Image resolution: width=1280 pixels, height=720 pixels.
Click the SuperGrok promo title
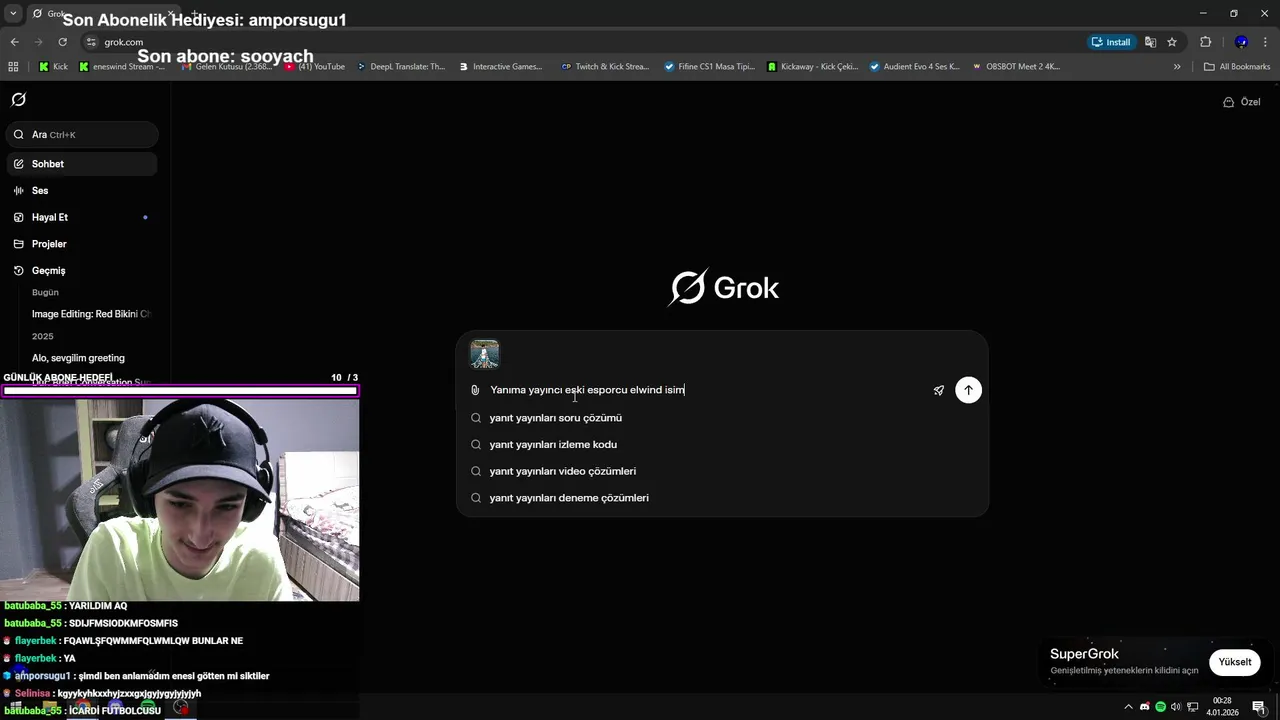click(x=1084, y=654)
